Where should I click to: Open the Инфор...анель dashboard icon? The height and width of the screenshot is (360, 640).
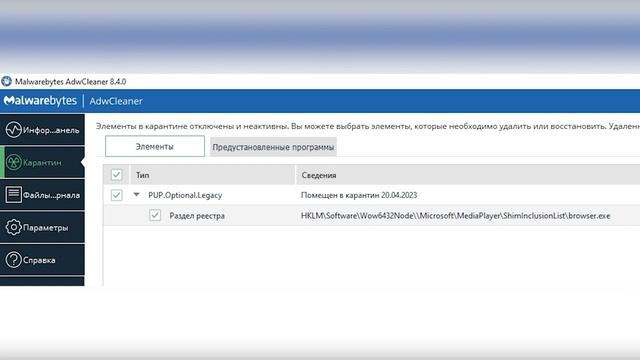(x=13, y=130)
